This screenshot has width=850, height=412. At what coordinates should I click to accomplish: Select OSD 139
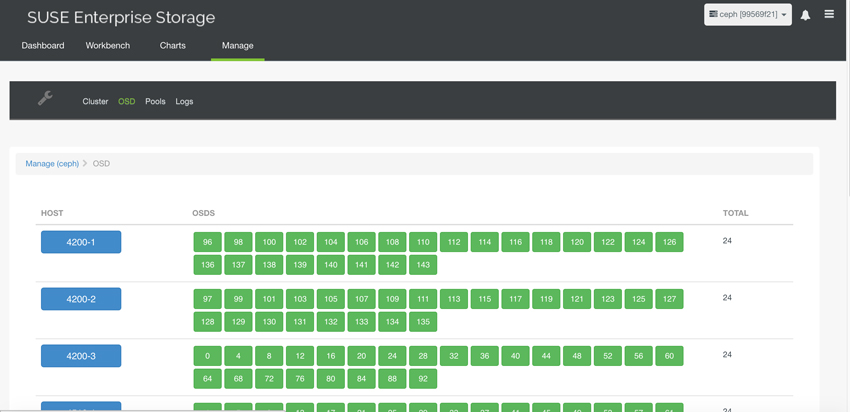click(x=300, y=265)
